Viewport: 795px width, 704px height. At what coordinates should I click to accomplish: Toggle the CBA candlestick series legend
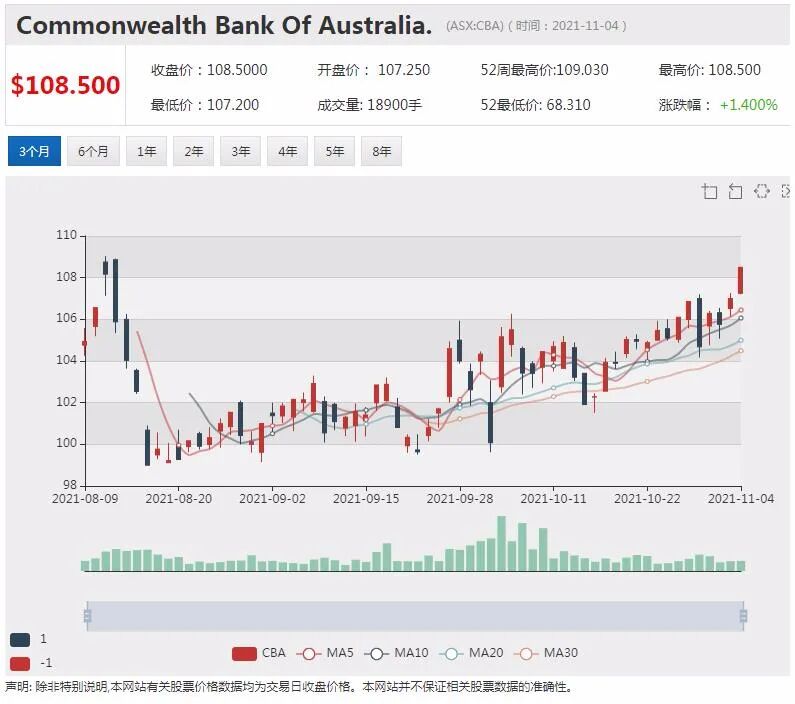(259, 653)
